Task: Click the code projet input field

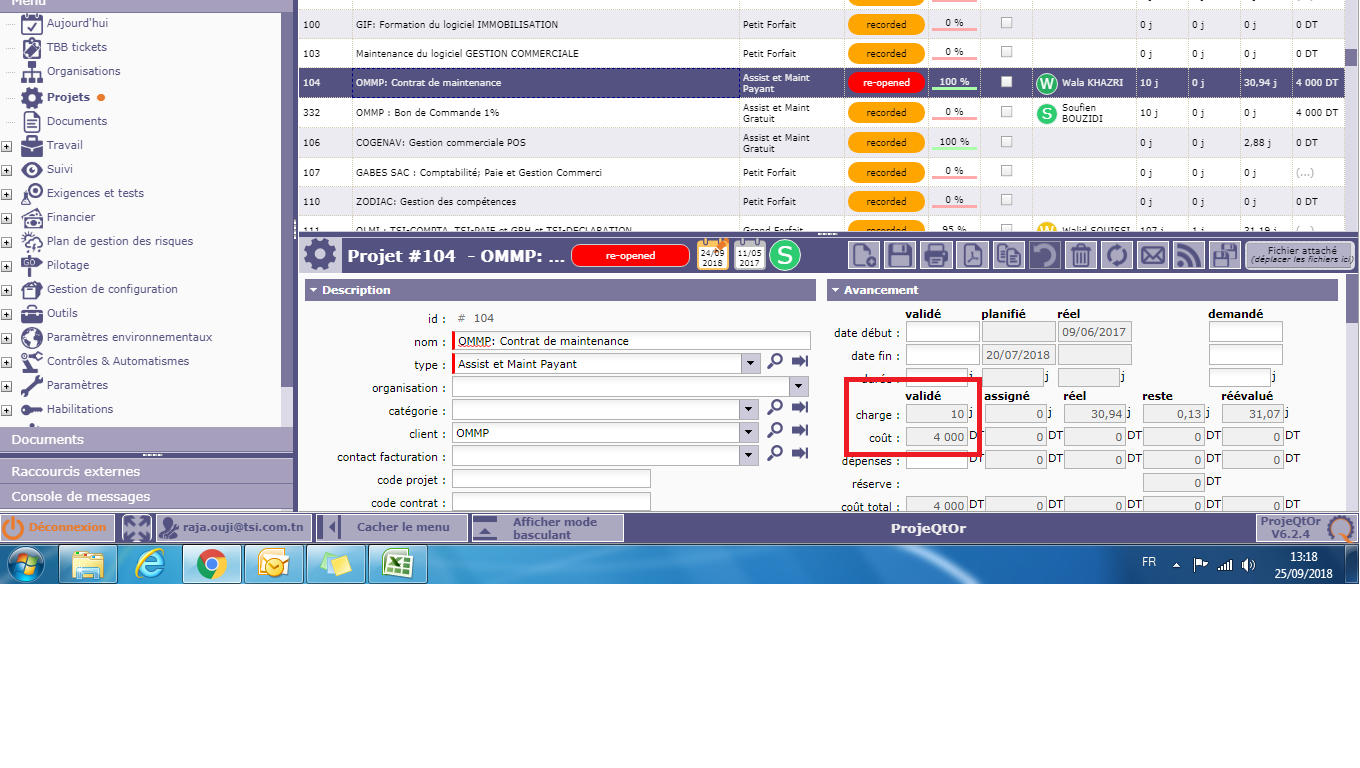Action: point(551,479)
